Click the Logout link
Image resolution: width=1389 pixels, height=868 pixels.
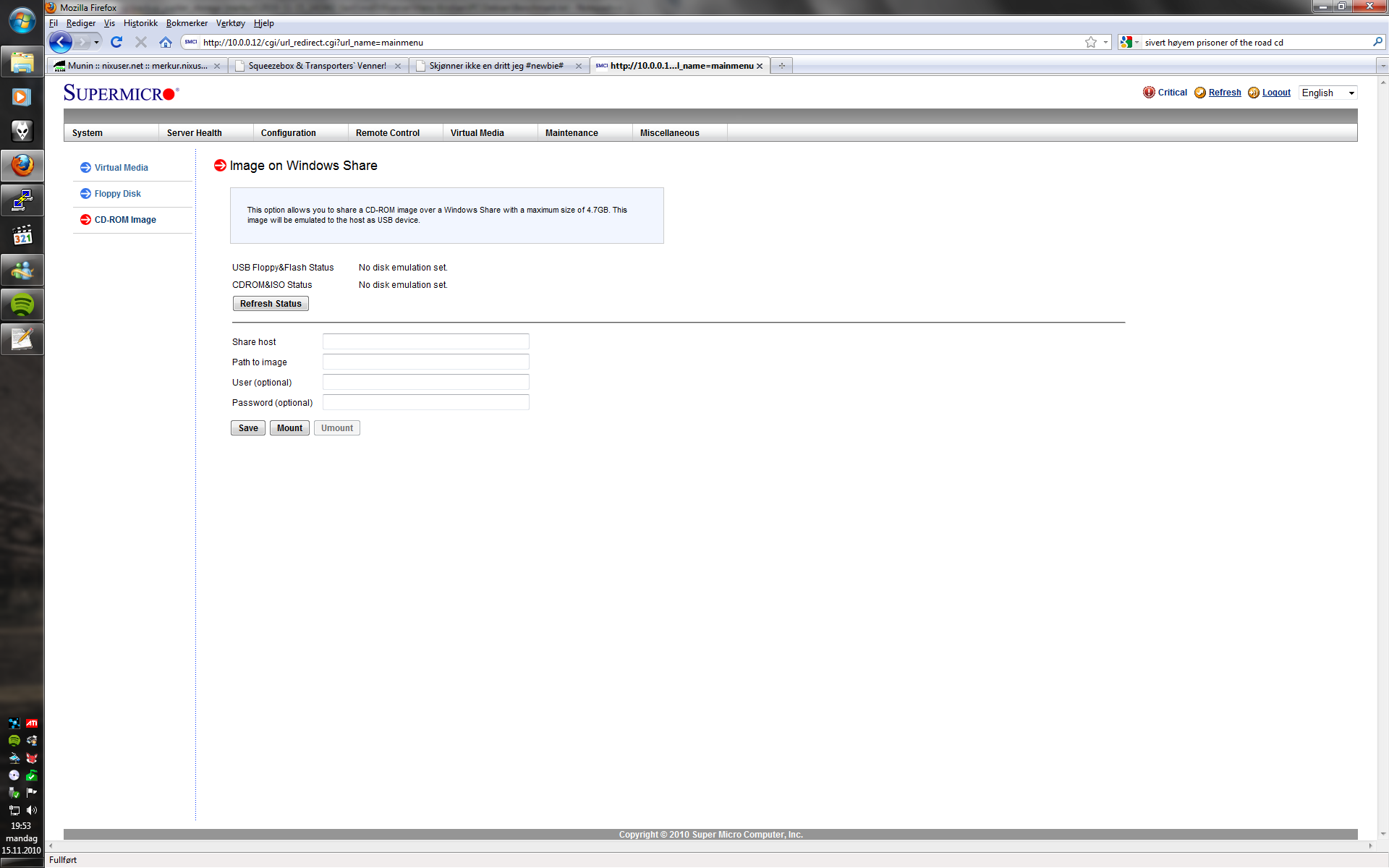[1276, 93]
